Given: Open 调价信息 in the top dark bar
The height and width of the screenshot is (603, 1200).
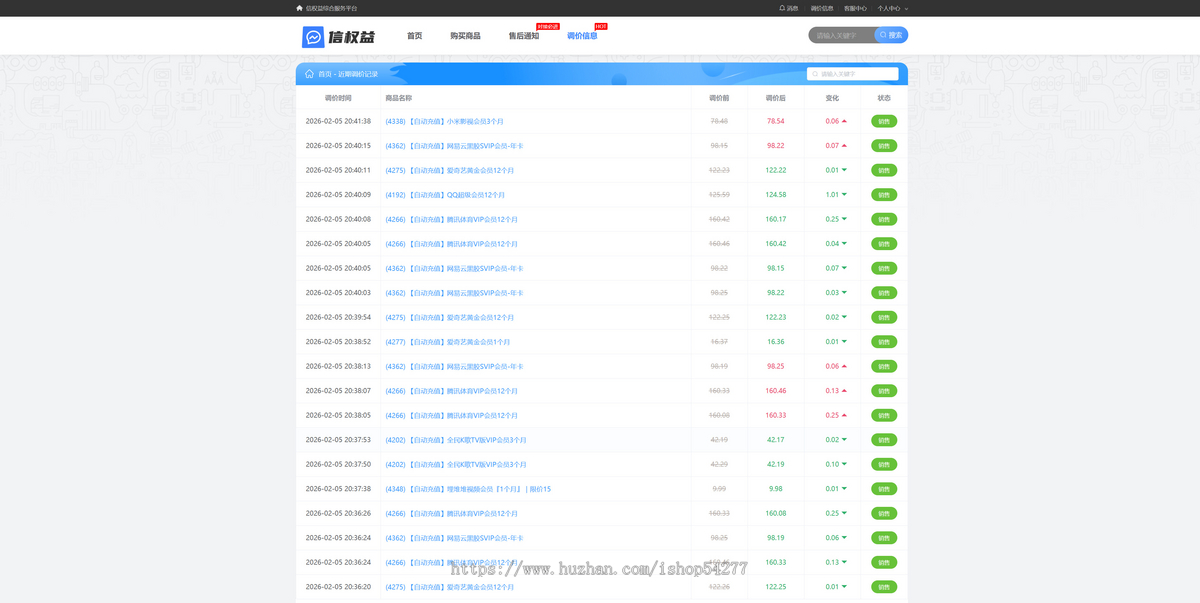Looking at the screenshot, I should 822,8.
